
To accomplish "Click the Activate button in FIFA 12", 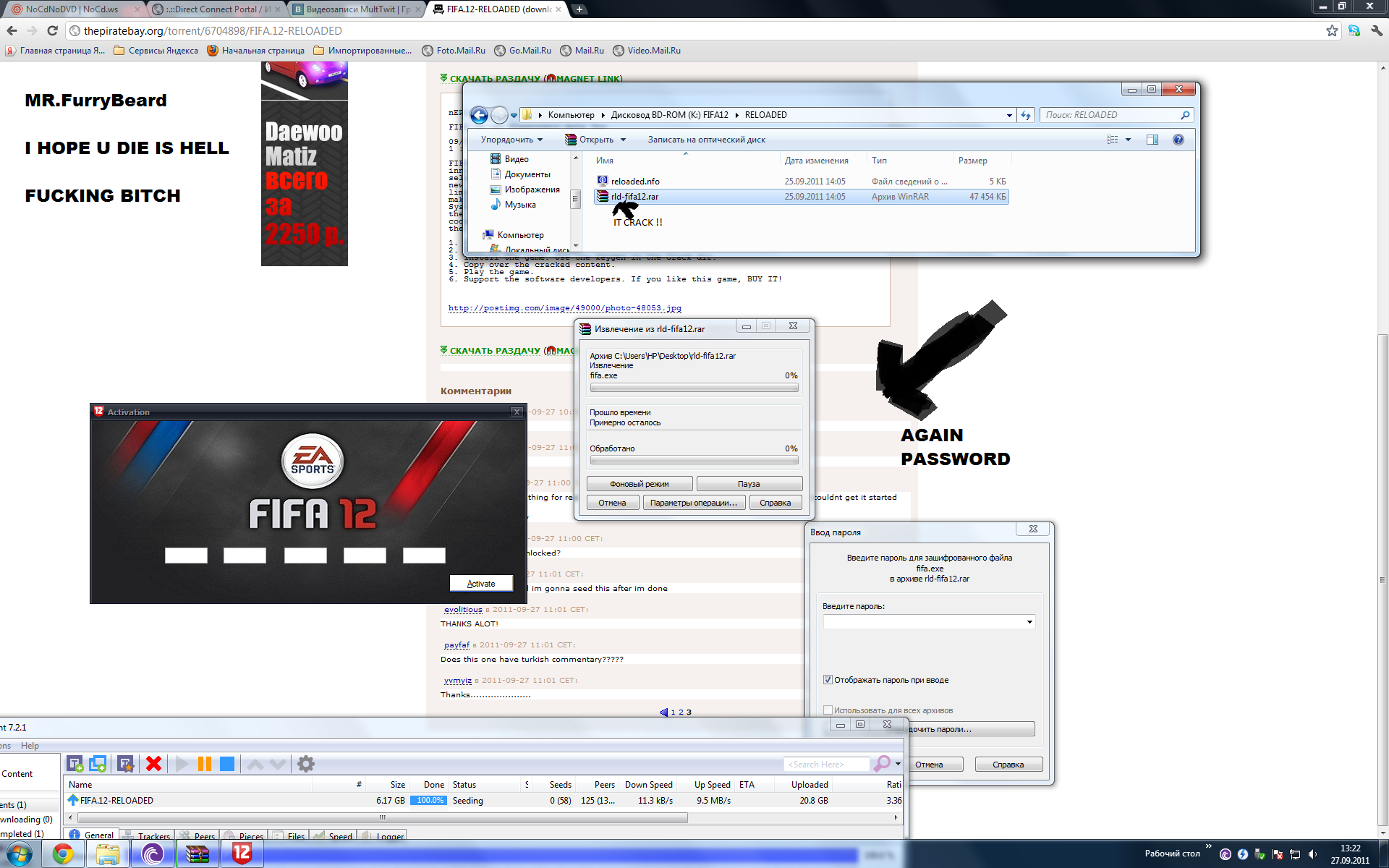I will pos(481,584).
